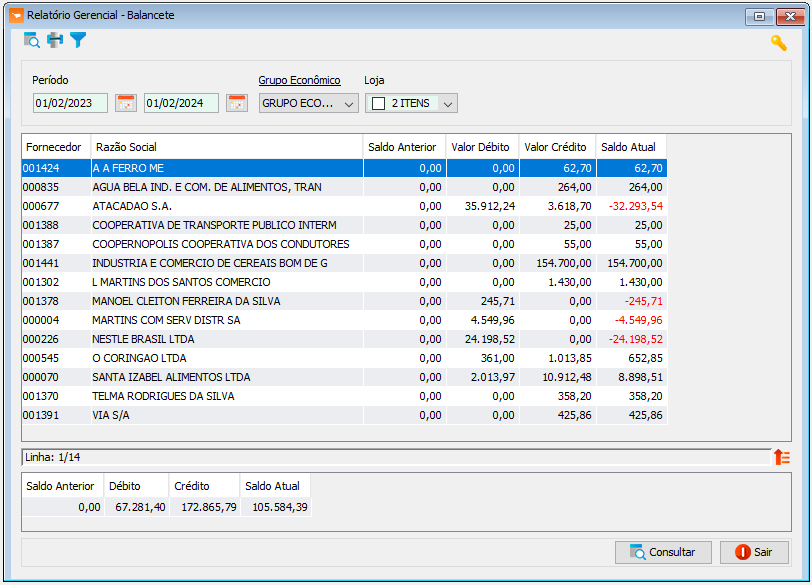Open the blue filter funnel tool
This screenshot has width=812, height=585.
78,40
